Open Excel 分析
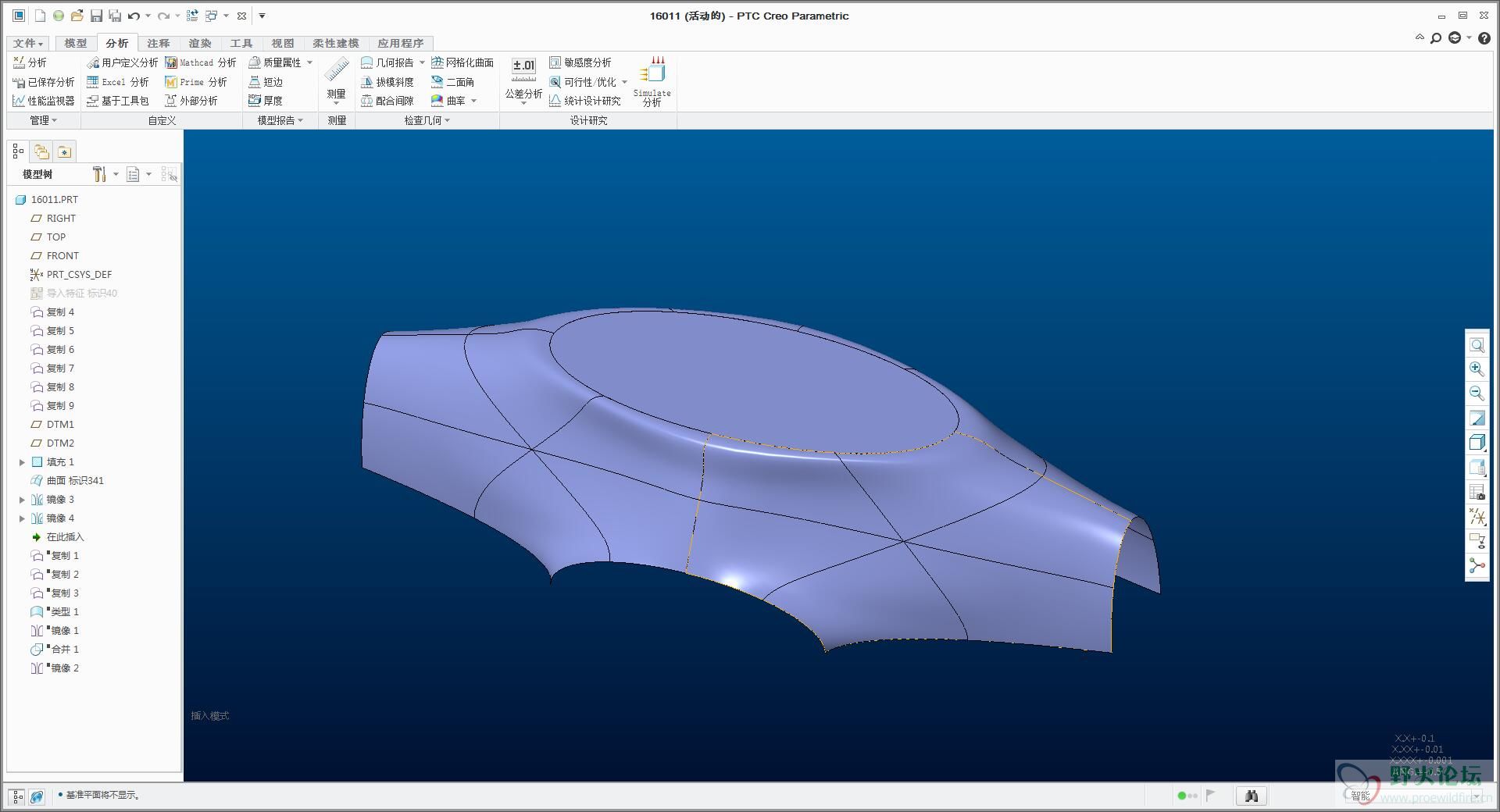 tap(118, 82)
